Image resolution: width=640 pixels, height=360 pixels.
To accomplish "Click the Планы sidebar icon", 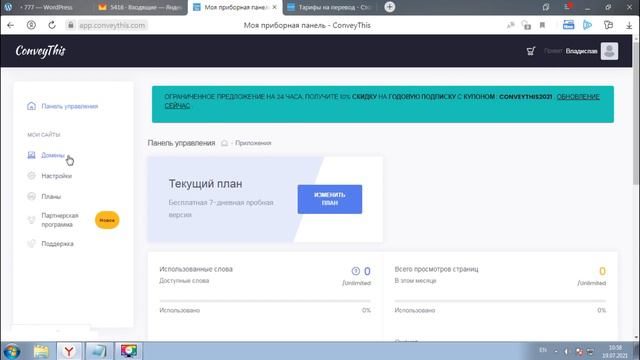I will 31,196.
